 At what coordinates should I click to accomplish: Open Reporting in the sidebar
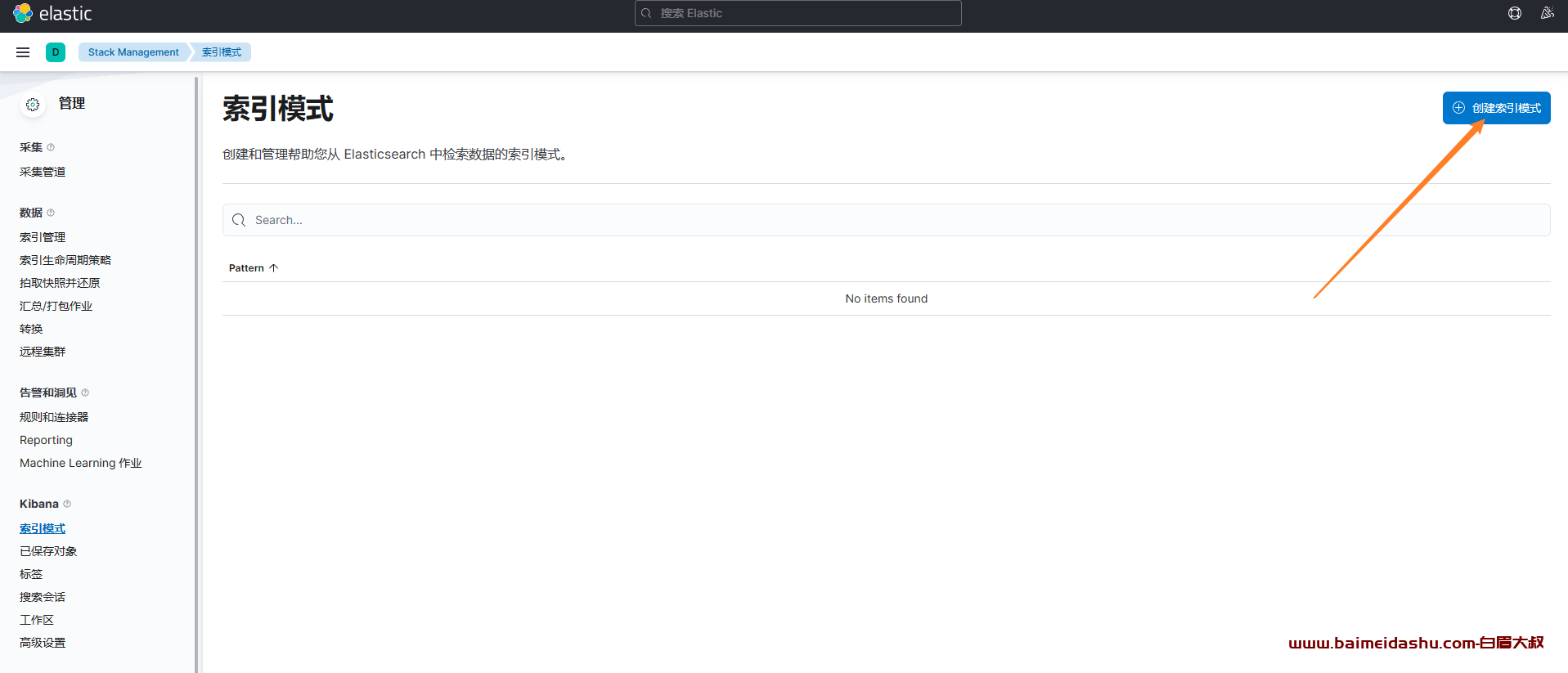(x=46, y=440)
